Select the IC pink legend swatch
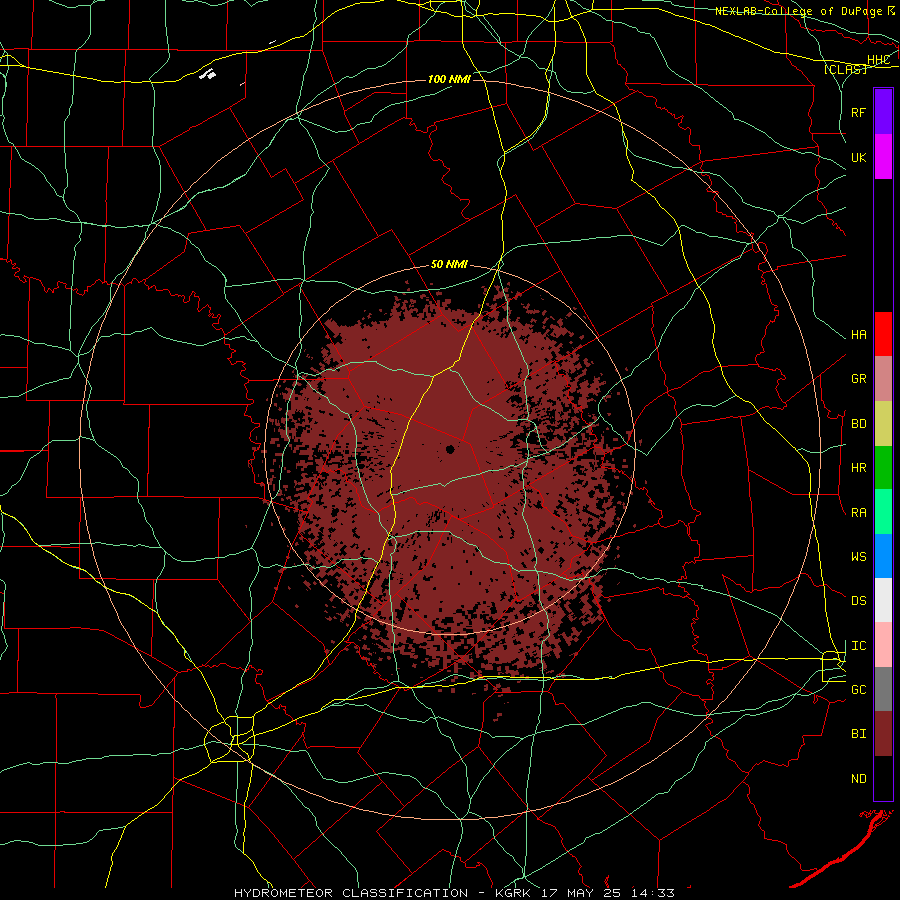900x900 pixels. [x=883, y=645]
